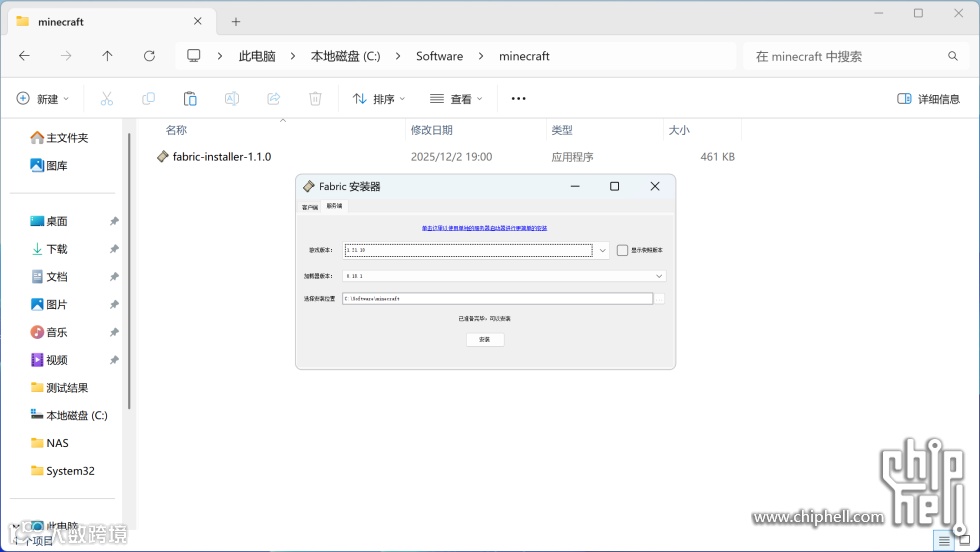Open 本地磁盘 (C:) in the sidebar
This screenshot has height=552, width=980.
[x=69, y=415]
